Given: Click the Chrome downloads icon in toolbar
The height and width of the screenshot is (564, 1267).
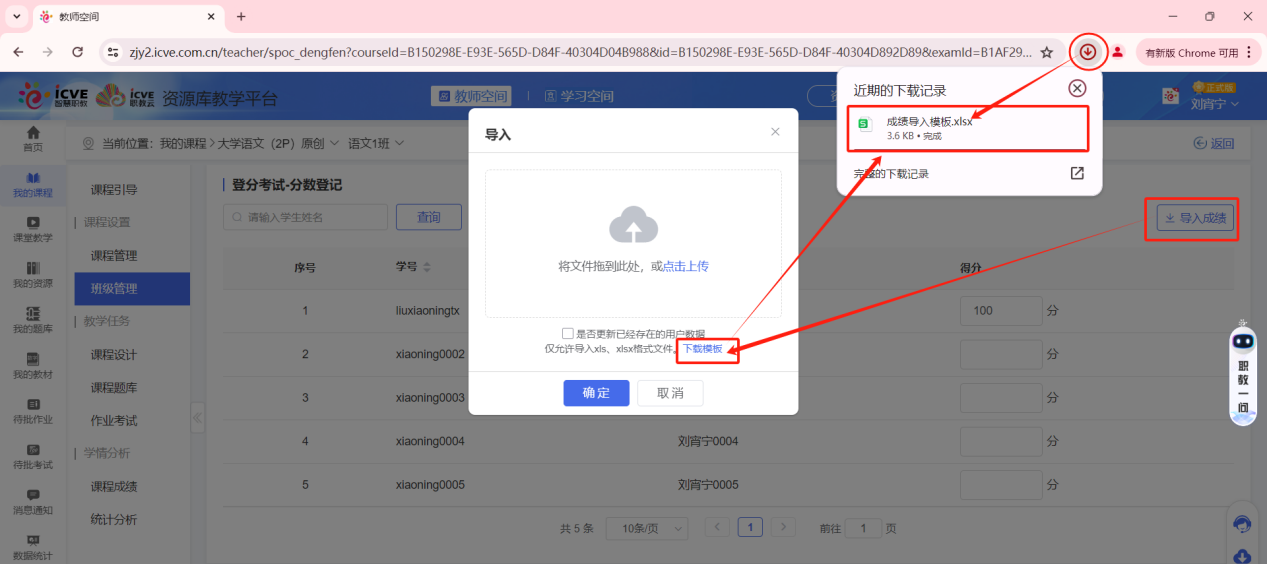Looking at the screenshot, I should point(1088,52).
